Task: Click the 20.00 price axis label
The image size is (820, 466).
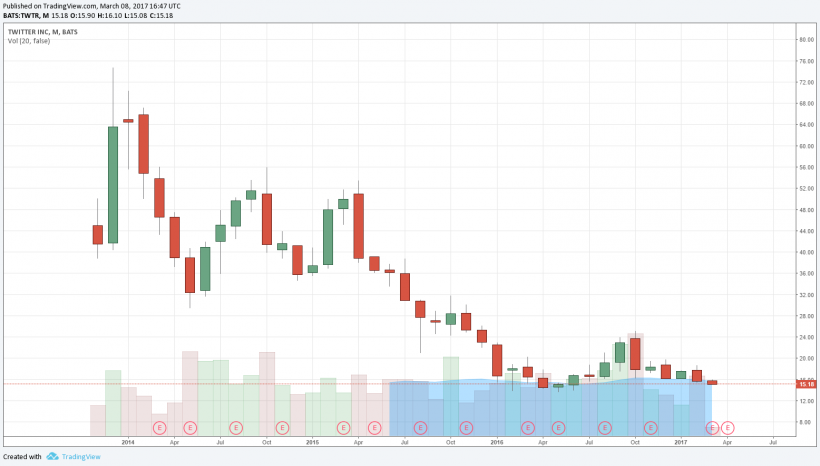Action: point(806,358)
